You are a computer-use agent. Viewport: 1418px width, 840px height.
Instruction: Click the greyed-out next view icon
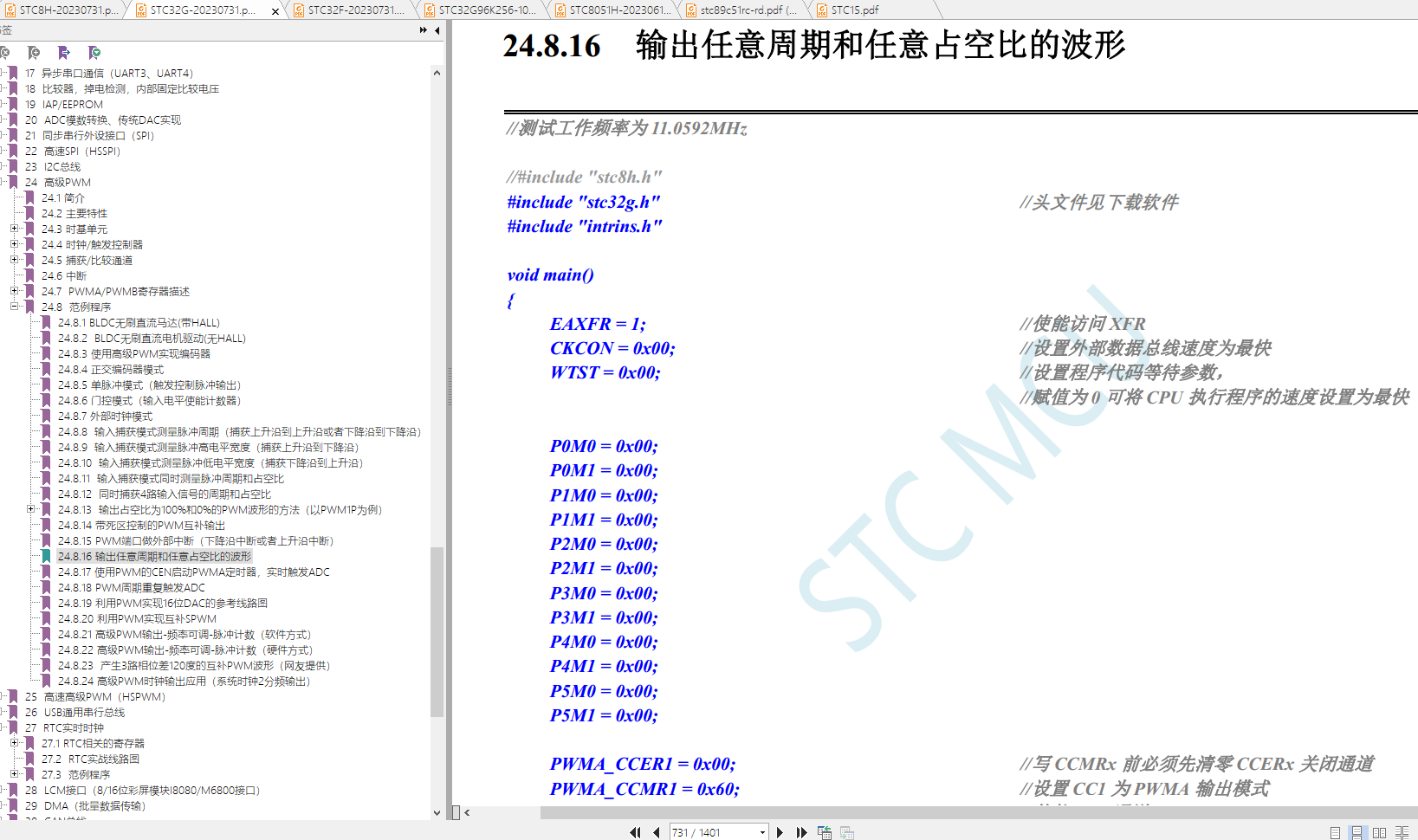coord(847,832)
